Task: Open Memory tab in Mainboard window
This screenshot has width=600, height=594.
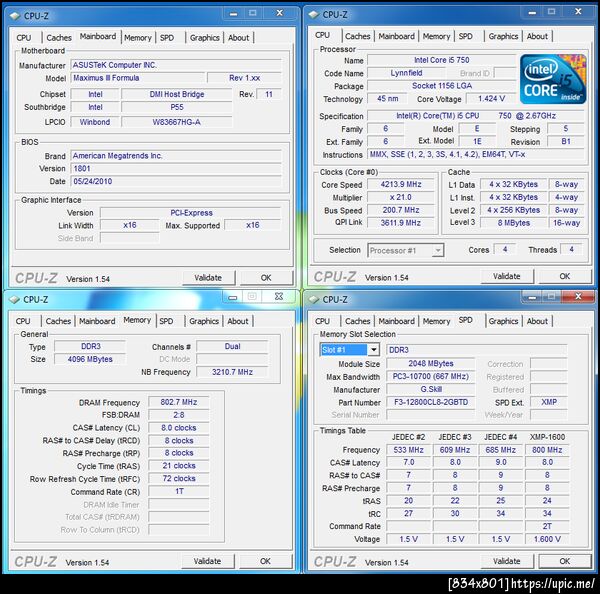Action: (x=138, y=38)
